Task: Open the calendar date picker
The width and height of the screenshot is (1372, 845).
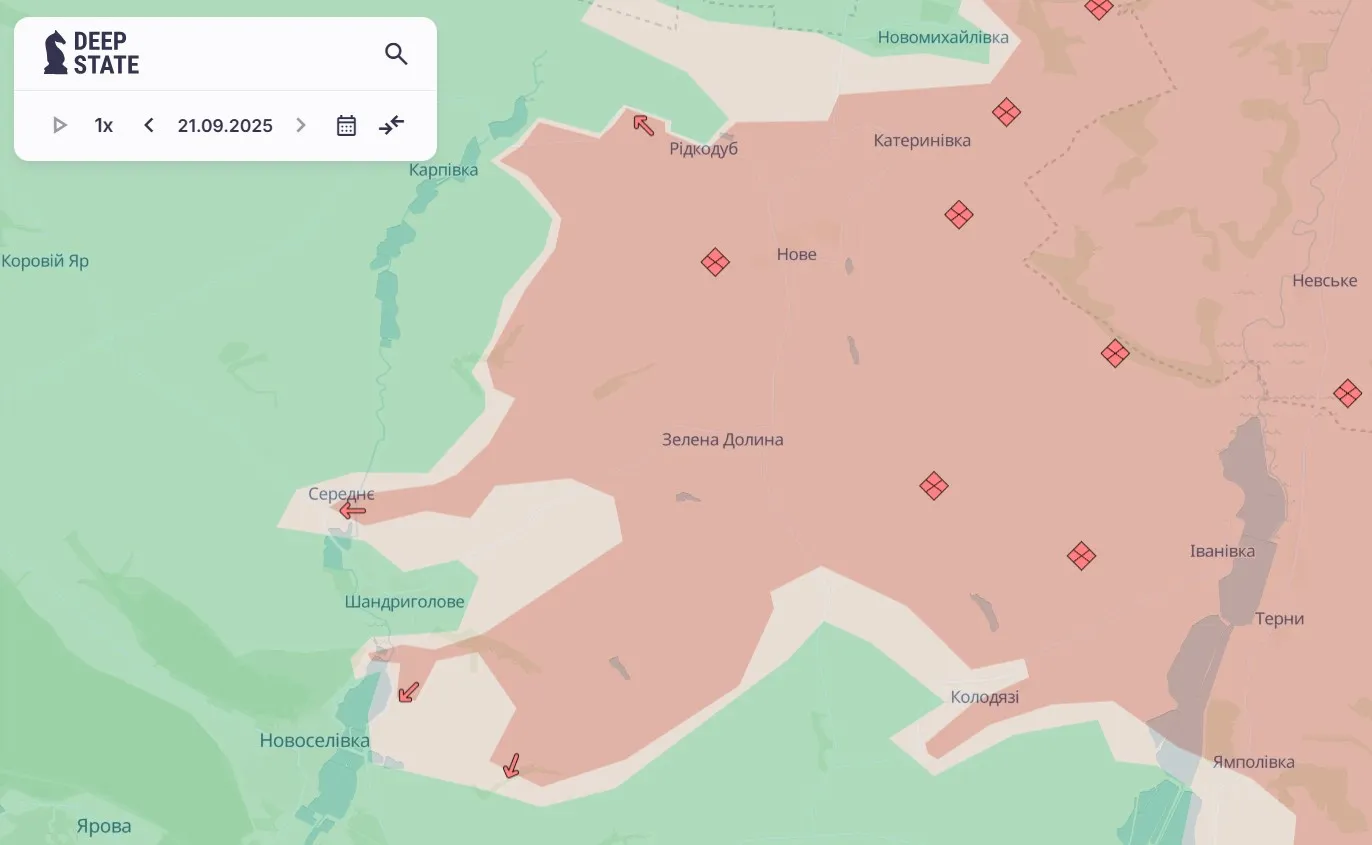Action: 346,125
